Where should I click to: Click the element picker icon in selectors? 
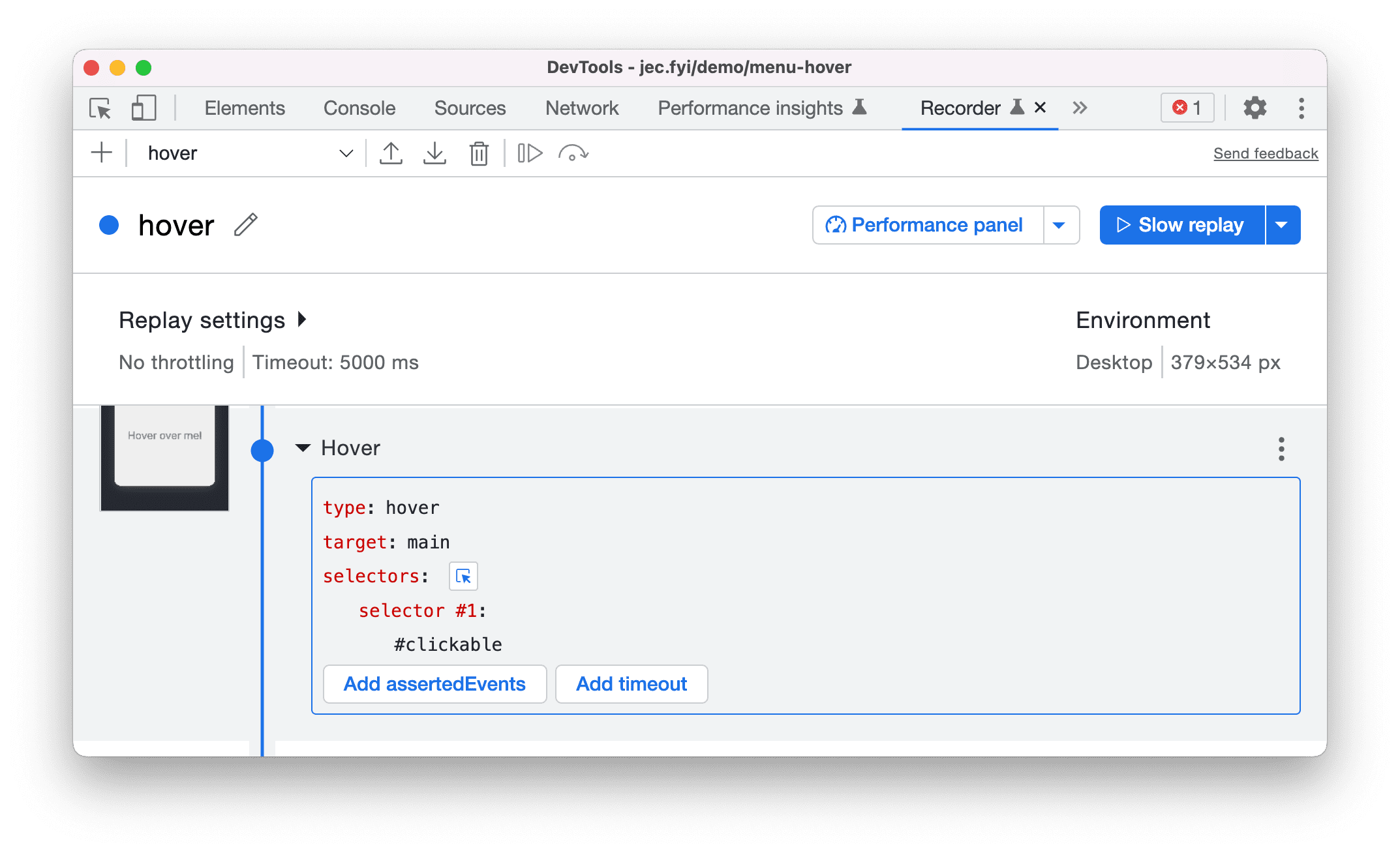(463, 576)
